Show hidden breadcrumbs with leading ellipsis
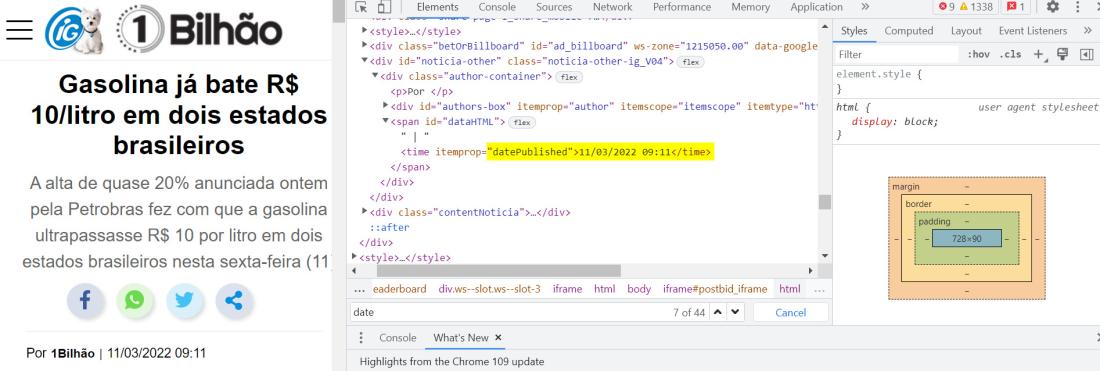This screenshot has width=1100, height=371. click(360, 289)
